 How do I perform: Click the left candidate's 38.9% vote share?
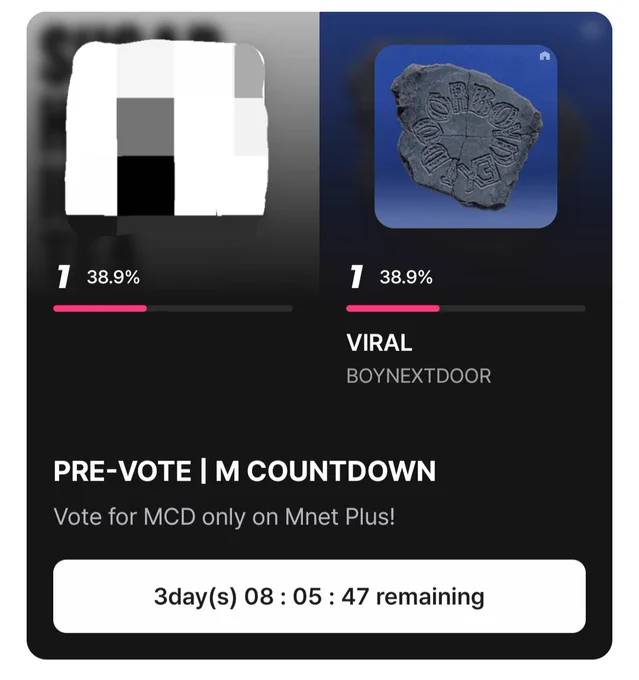coord(113,277)
